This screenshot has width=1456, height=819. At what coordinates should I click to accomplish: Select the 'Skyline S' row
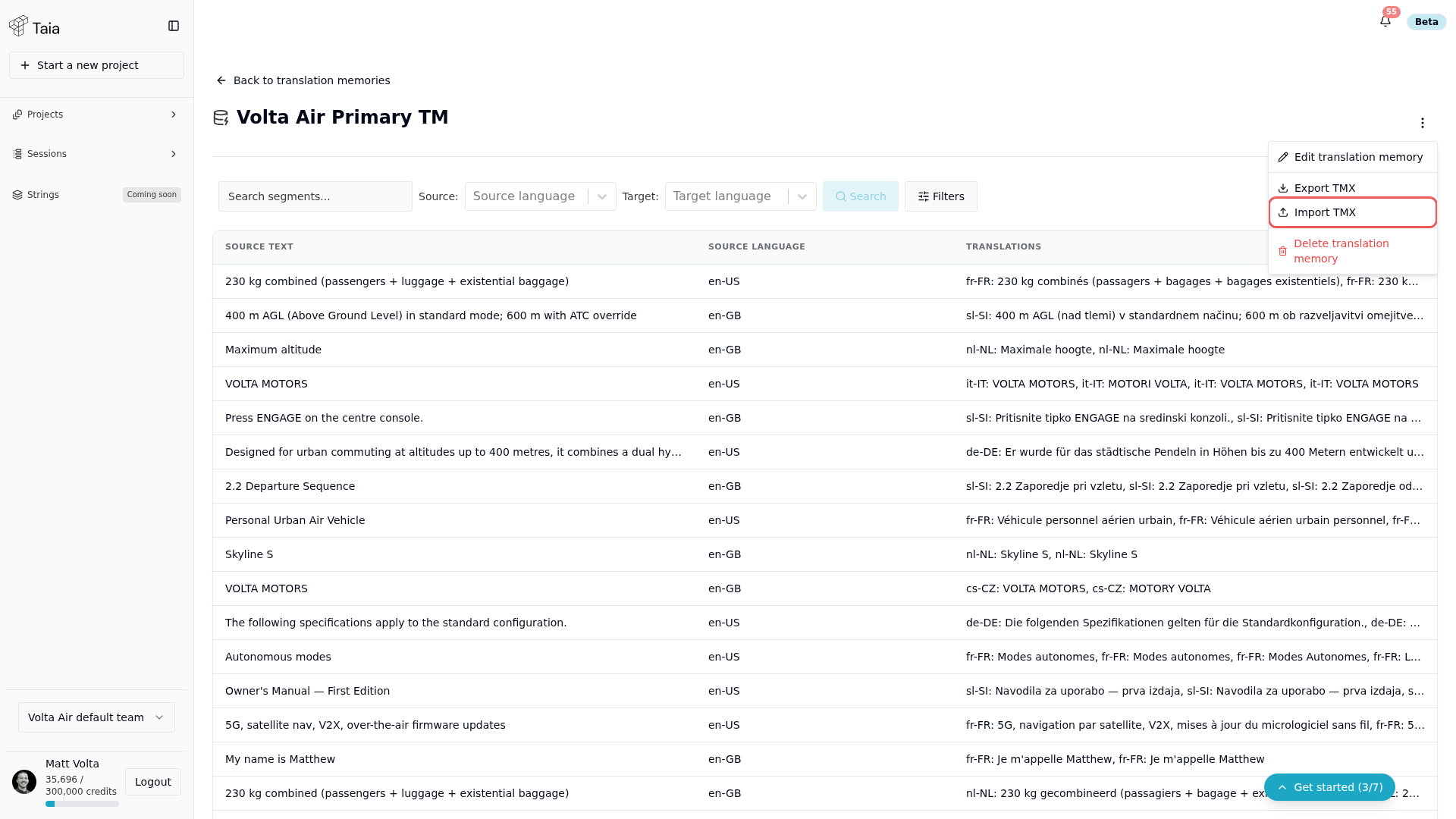click(x=824, y=554)
